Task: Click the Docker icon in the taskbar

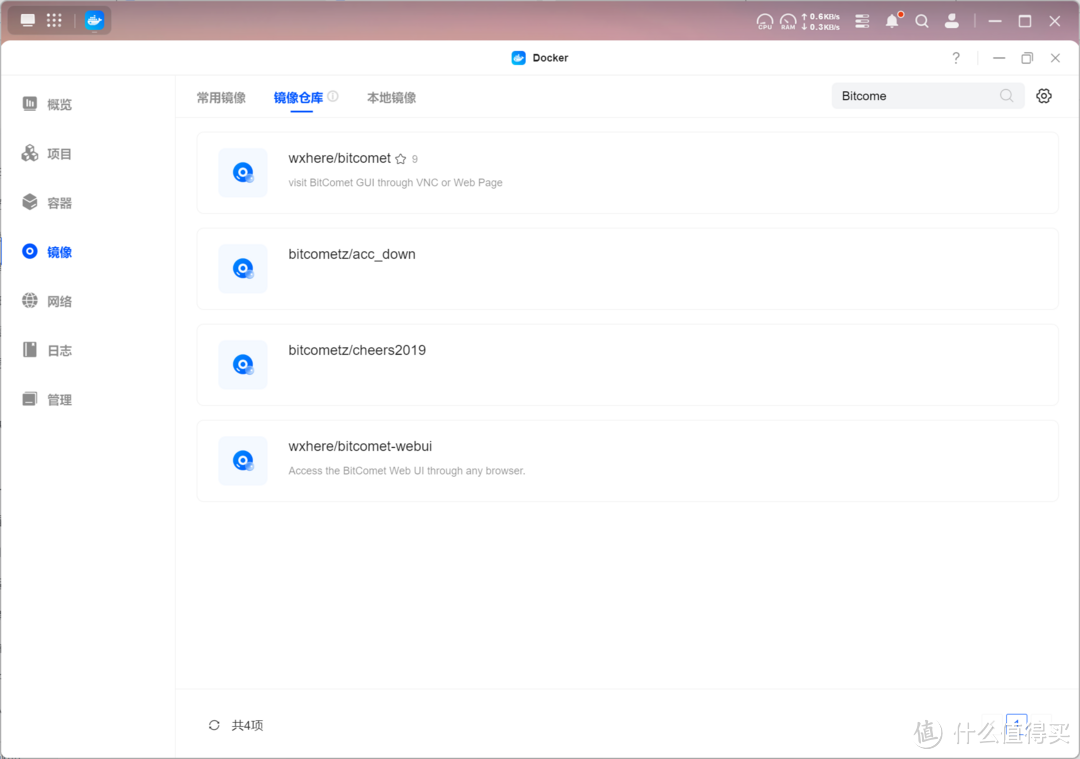Action: [x=94, y=19]
